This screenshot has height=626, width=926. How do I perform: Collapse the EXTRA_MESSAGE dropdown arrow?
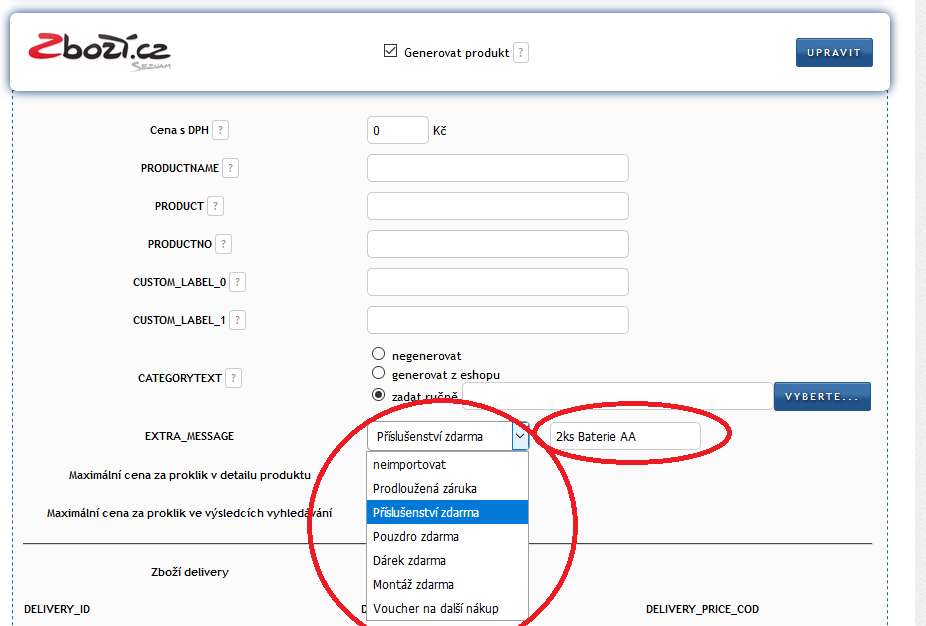click(520, 436)
